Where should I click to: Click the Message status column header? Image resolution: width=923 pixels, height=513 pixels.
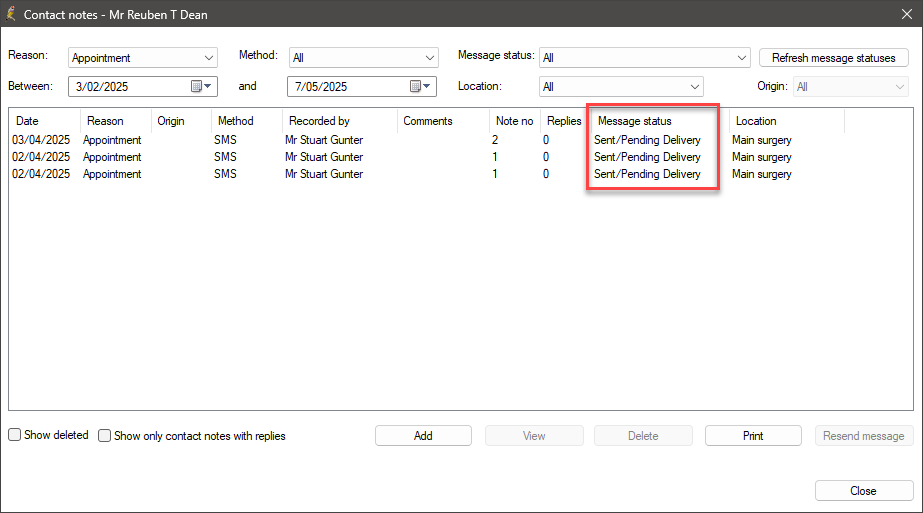pyautogui.click(x=635, y=121)
